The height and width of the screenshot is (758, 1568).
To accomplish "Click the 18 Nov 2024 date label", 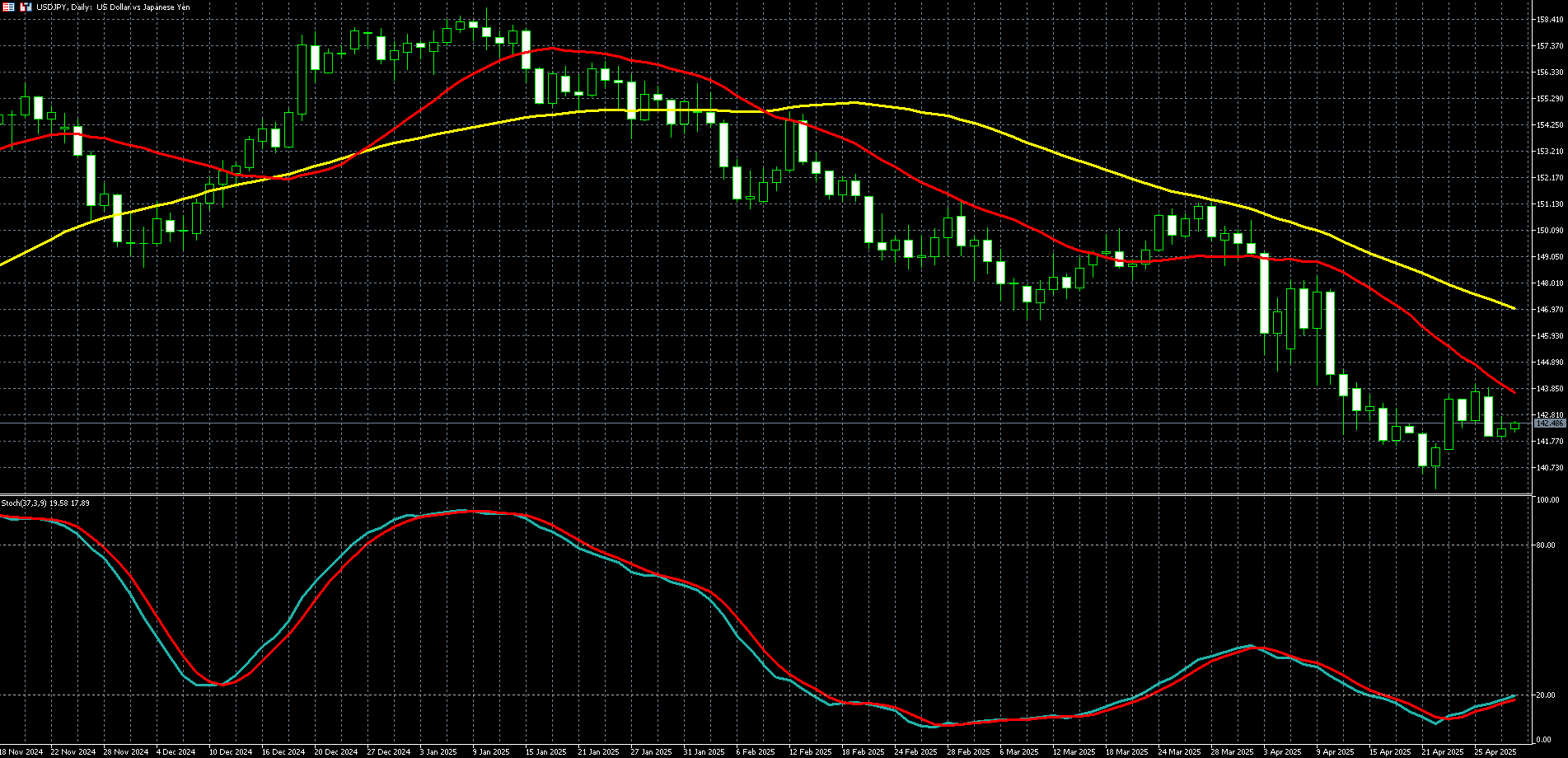I will 21,752.
